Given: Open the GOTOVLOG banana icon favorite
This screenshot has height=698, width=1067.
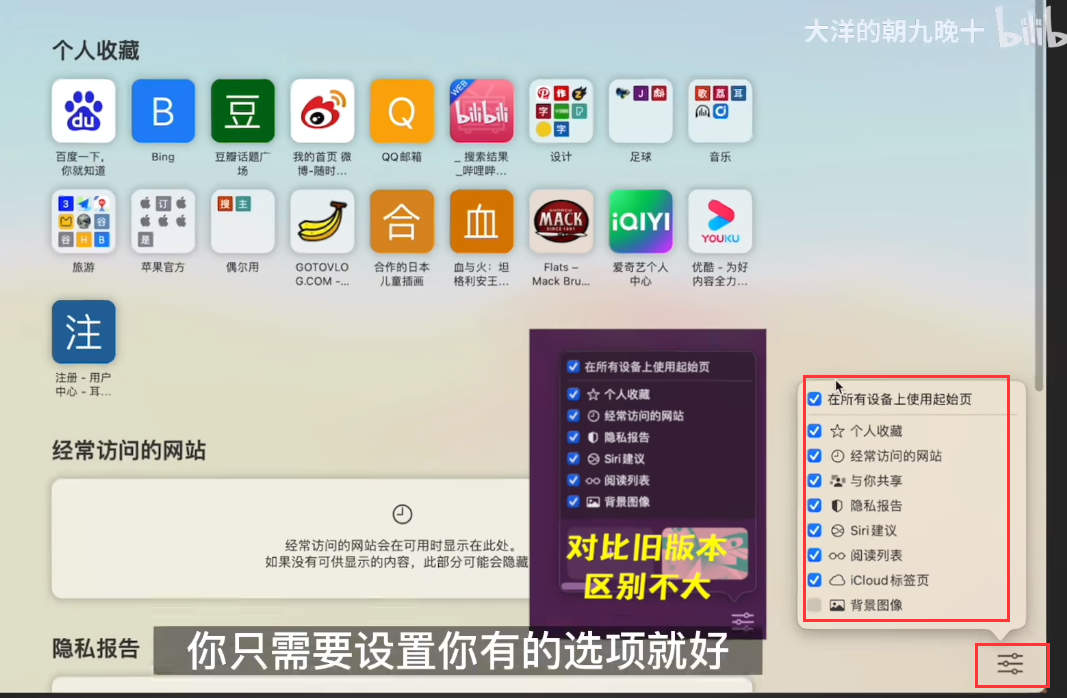Looking at the screenshot, I should [323, 221].
